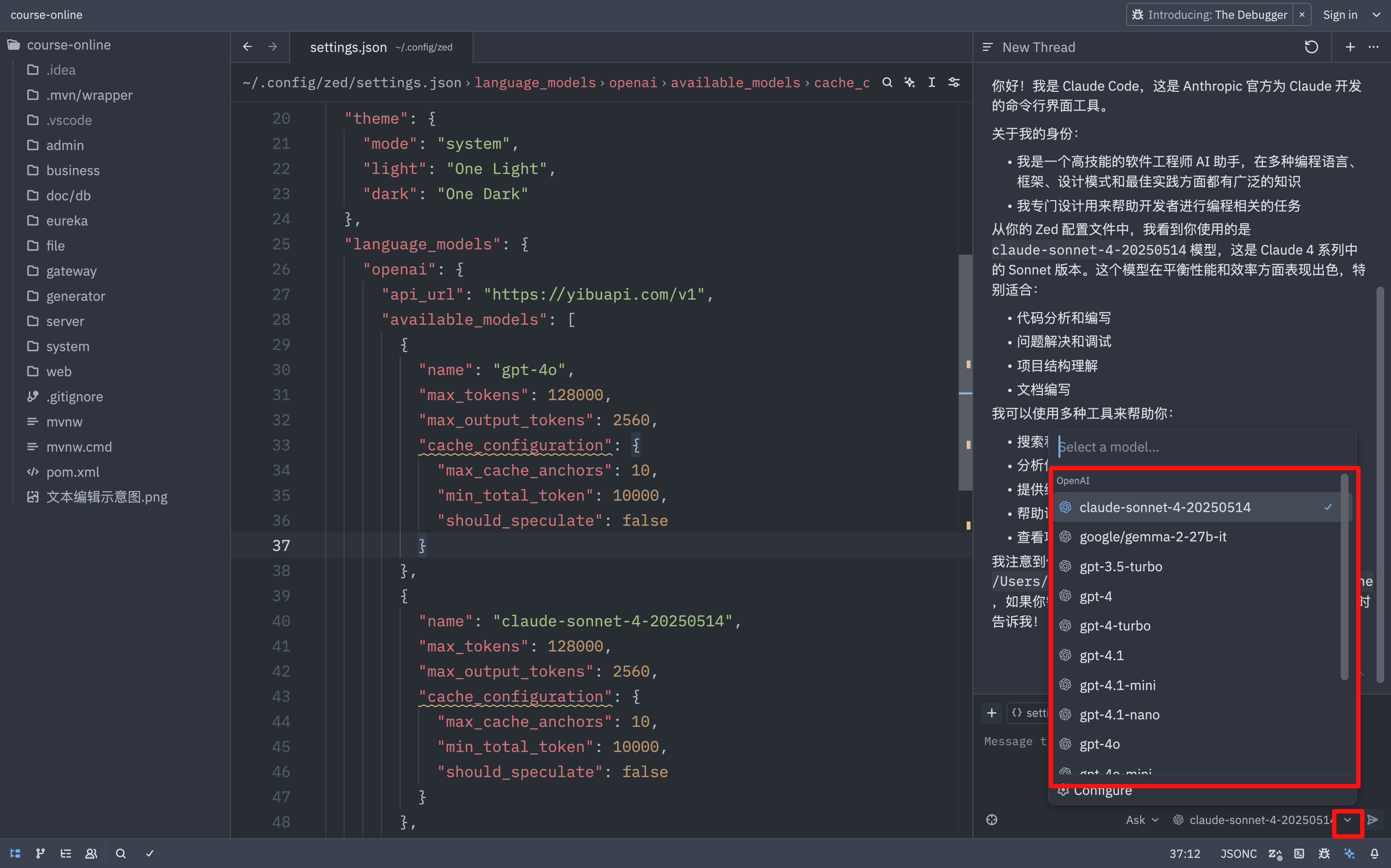1391x868 pixels.
Task: Open the outline panel icon
Action: coord(66,853)
